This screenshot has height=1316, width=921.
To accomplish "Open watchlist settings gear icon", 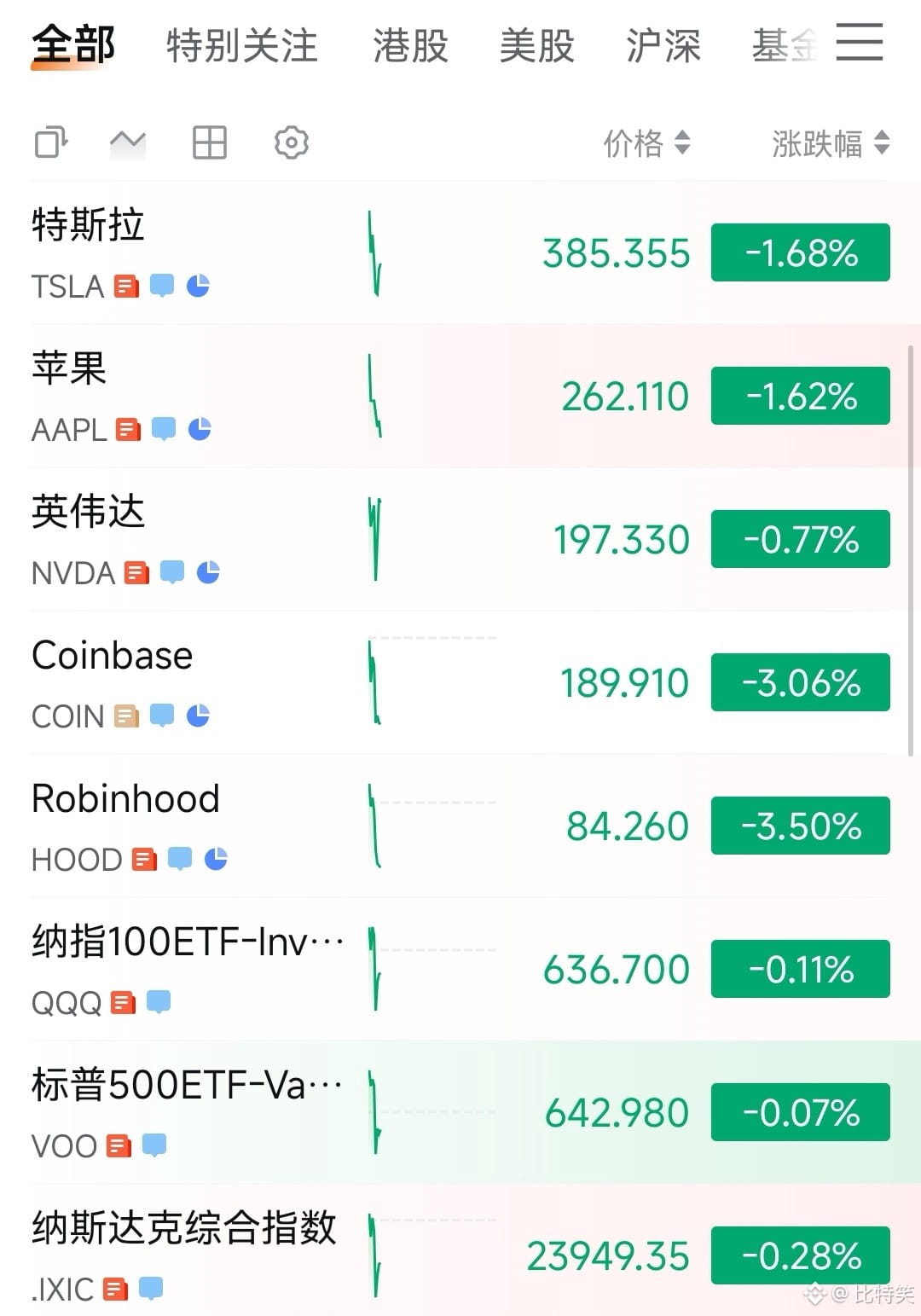I will click(x=291, y=142).
